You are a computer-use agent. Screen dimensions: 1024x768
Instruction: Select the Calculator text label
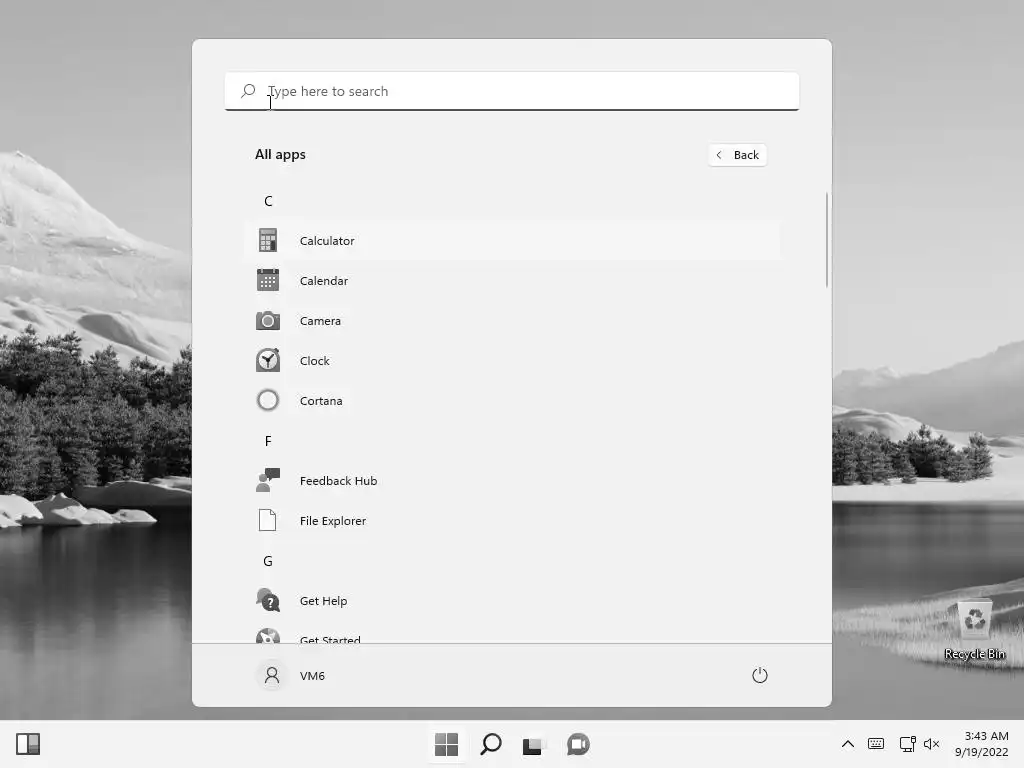(327, 240)
